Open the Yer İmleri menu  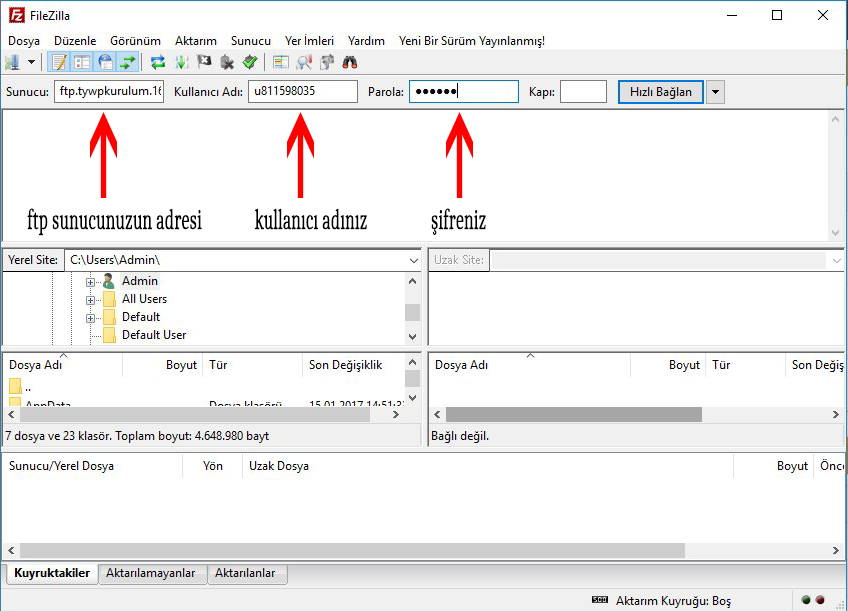(x=309, y=41)
